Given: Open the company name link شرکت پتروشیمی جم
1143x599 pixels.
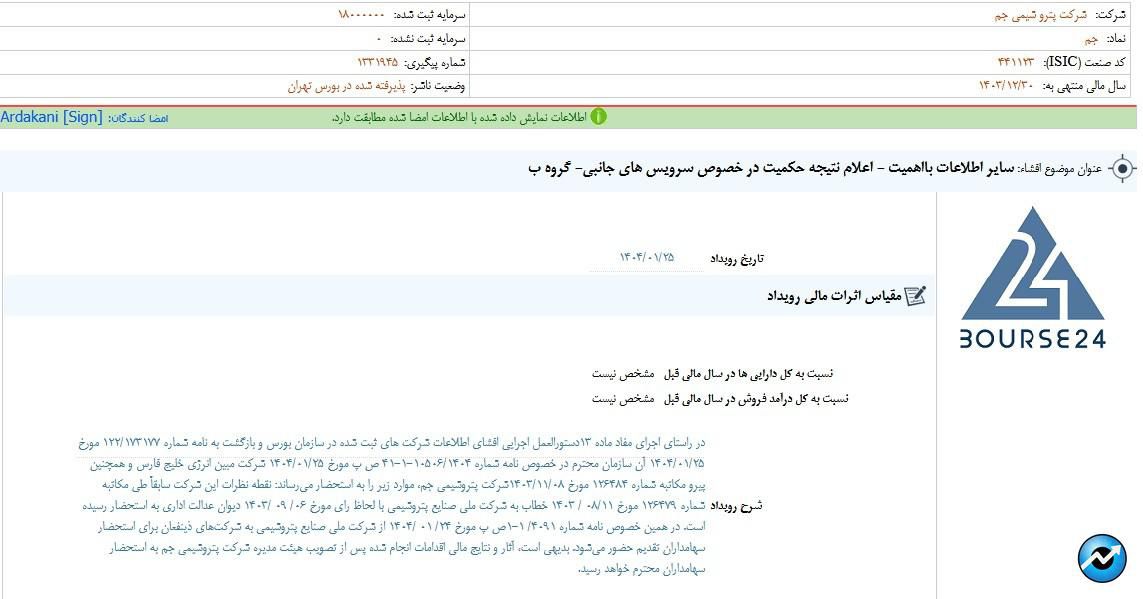Looking at the screenshot, I should click(x=1040, y=15).
